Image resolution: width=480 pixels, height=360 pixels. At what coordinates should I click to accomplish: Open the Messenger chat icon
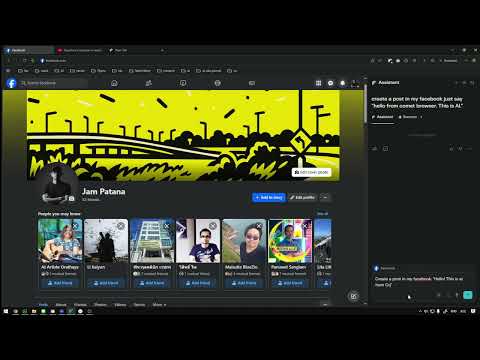click(x=330, y=83)
